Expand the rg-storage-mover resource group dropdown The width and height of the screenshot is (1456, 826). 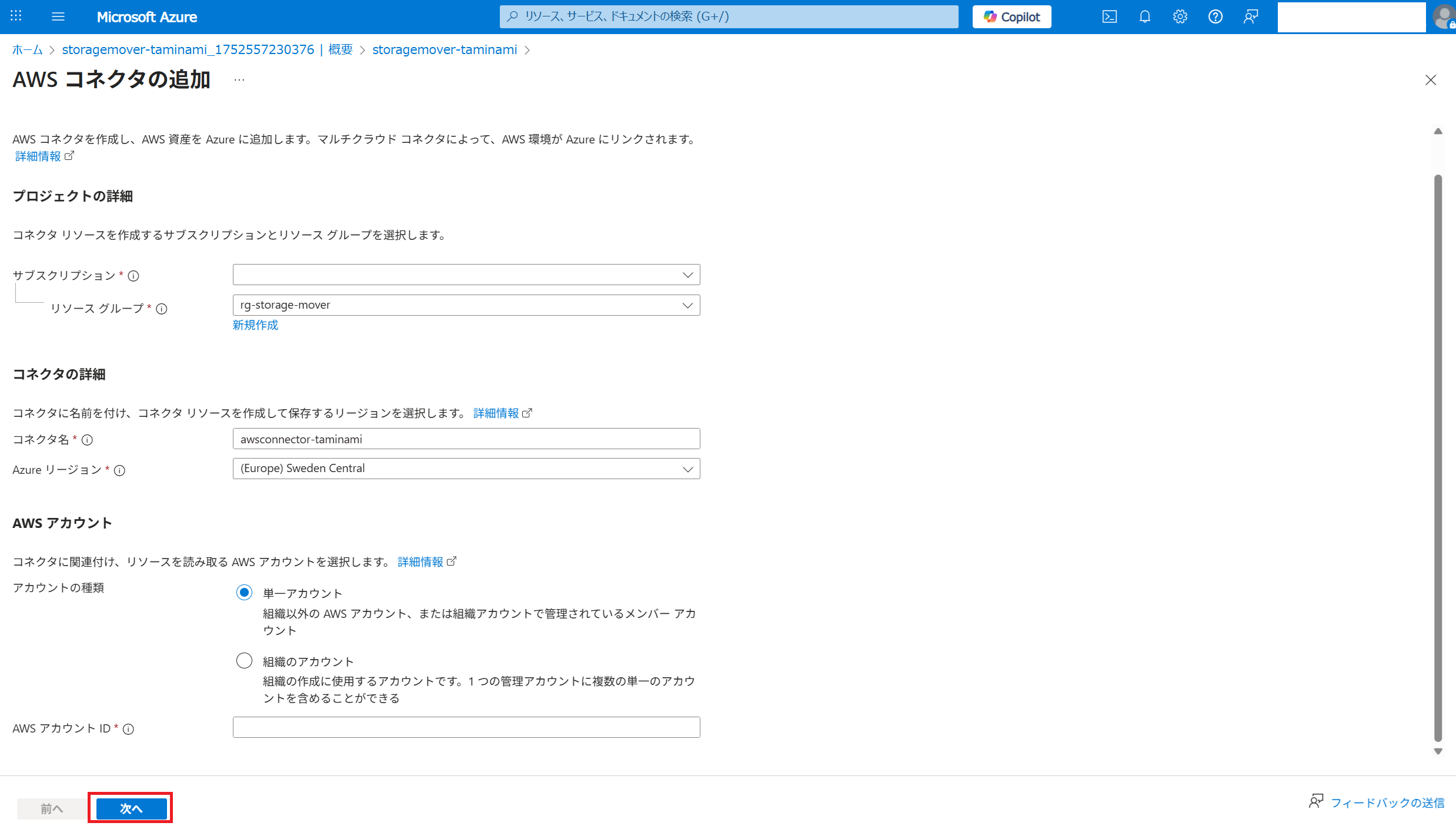pyautogui.click(x=466, y=305)
